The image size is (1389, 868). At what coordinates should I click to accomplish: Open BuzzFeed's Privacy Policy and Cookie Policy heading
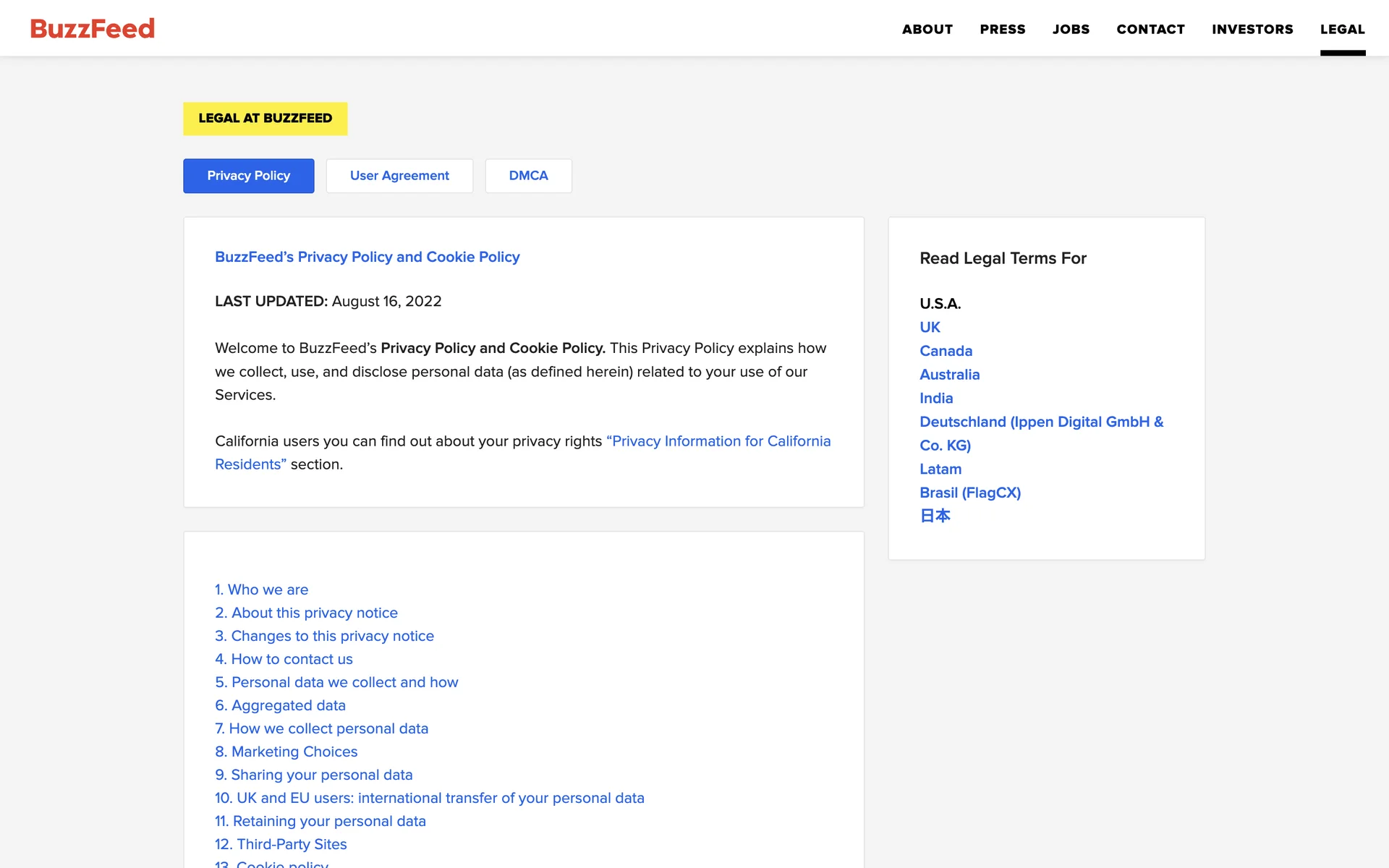click(x=367, y=257)
